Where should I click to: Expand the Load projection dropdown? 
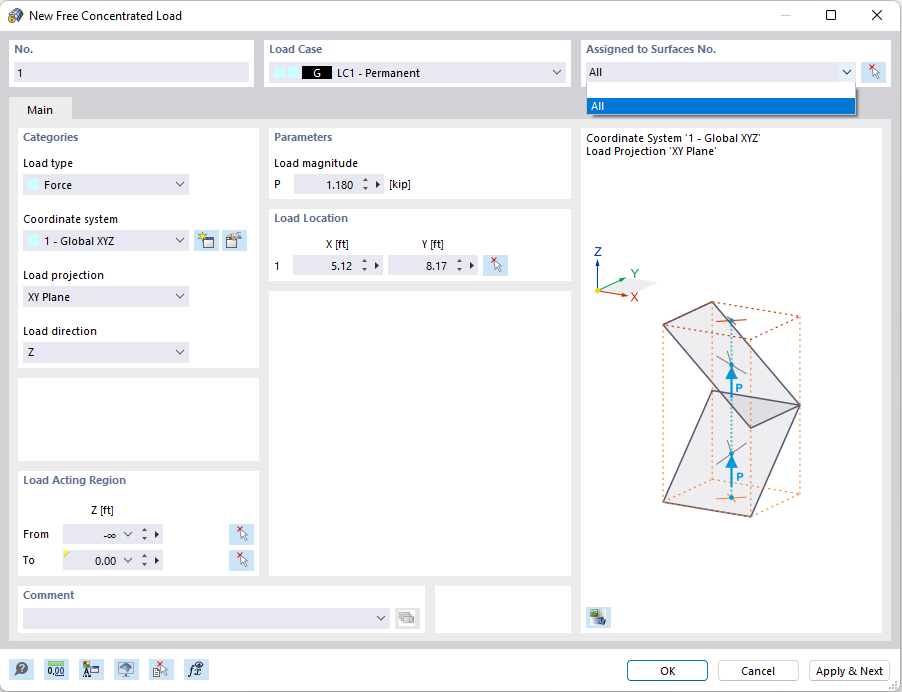coord(180,297)
